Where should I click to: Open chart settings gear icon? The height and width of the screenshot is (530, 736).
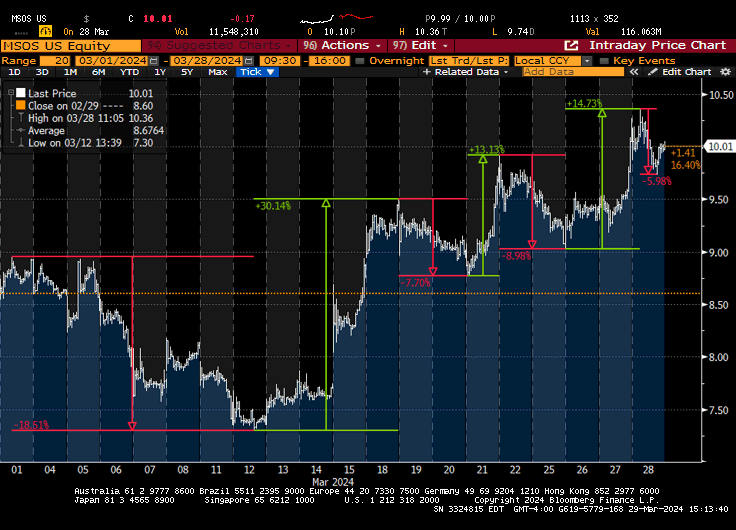(725, 72)
